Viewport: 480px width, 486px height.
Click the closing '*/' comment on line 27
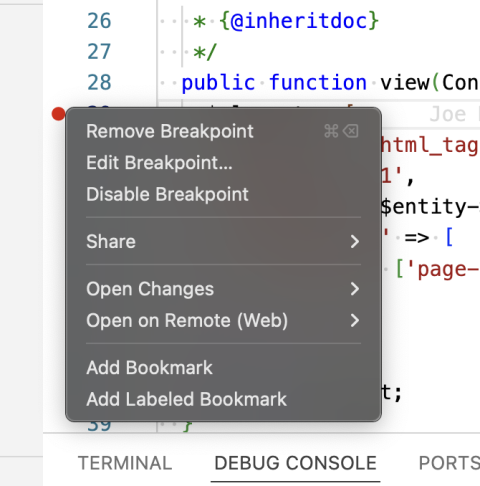point(205,52)
